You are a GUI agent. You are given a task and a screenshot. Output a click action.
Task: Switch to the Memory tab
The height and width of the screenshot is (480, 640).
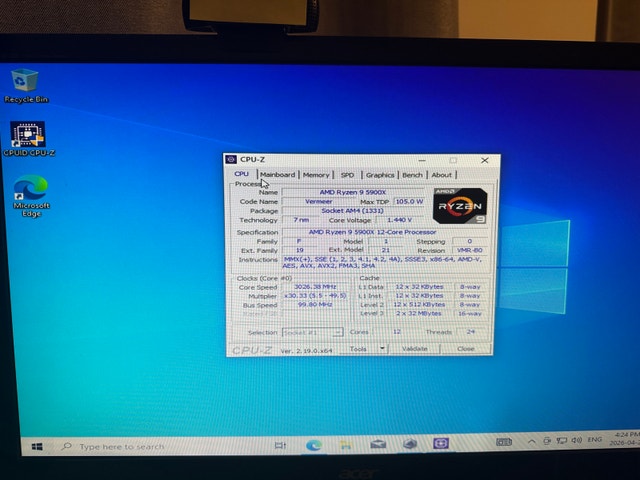(x=316, y=175)
